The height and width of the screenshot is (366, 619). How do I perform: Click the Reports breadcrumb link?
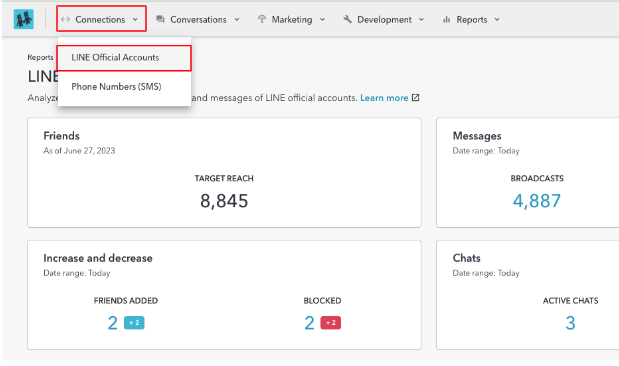[x=40, y=57]
